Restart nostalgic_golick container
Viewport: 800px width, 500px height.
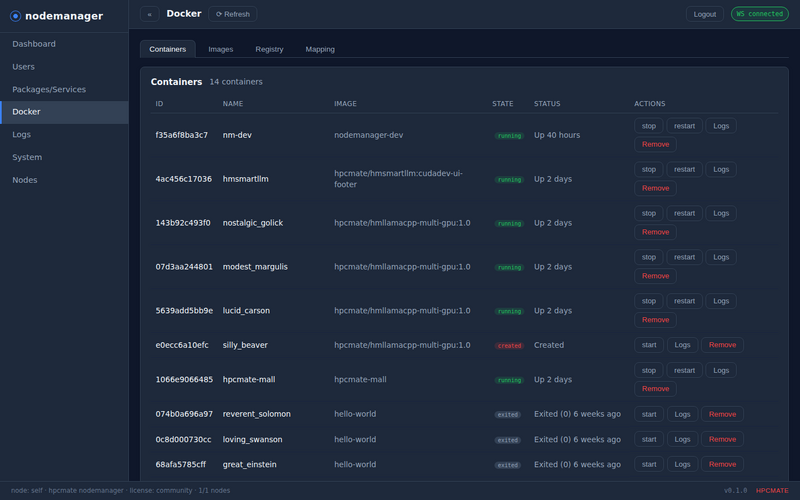[x=684, y=213]
